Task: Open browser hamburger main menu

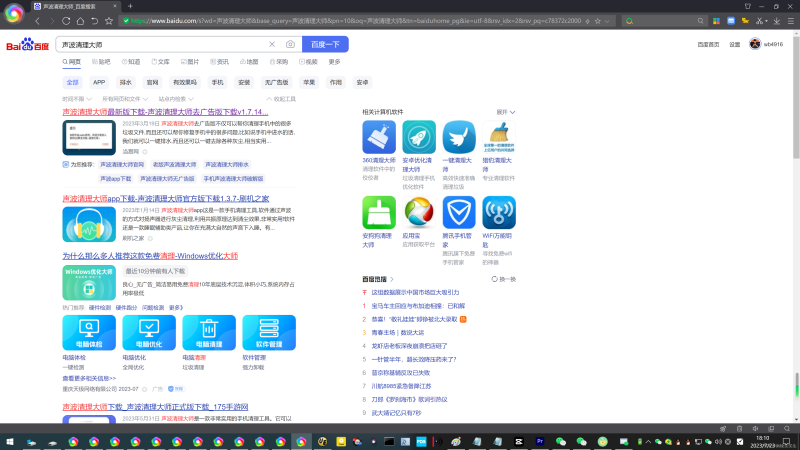Action: [x=790, y=21]
